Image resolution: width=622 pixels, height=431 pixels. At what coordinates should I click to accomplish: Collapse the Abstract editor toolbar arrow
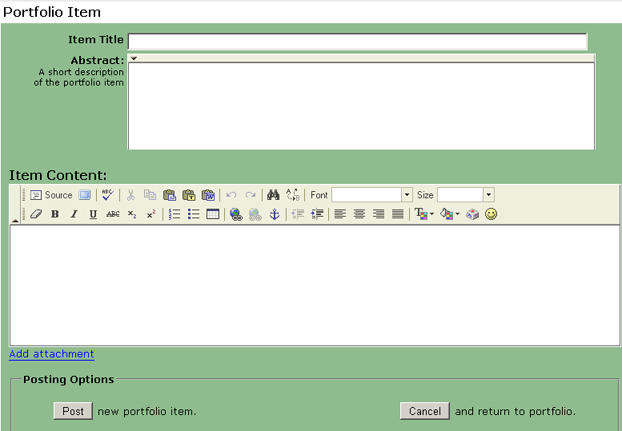(133, 59)
